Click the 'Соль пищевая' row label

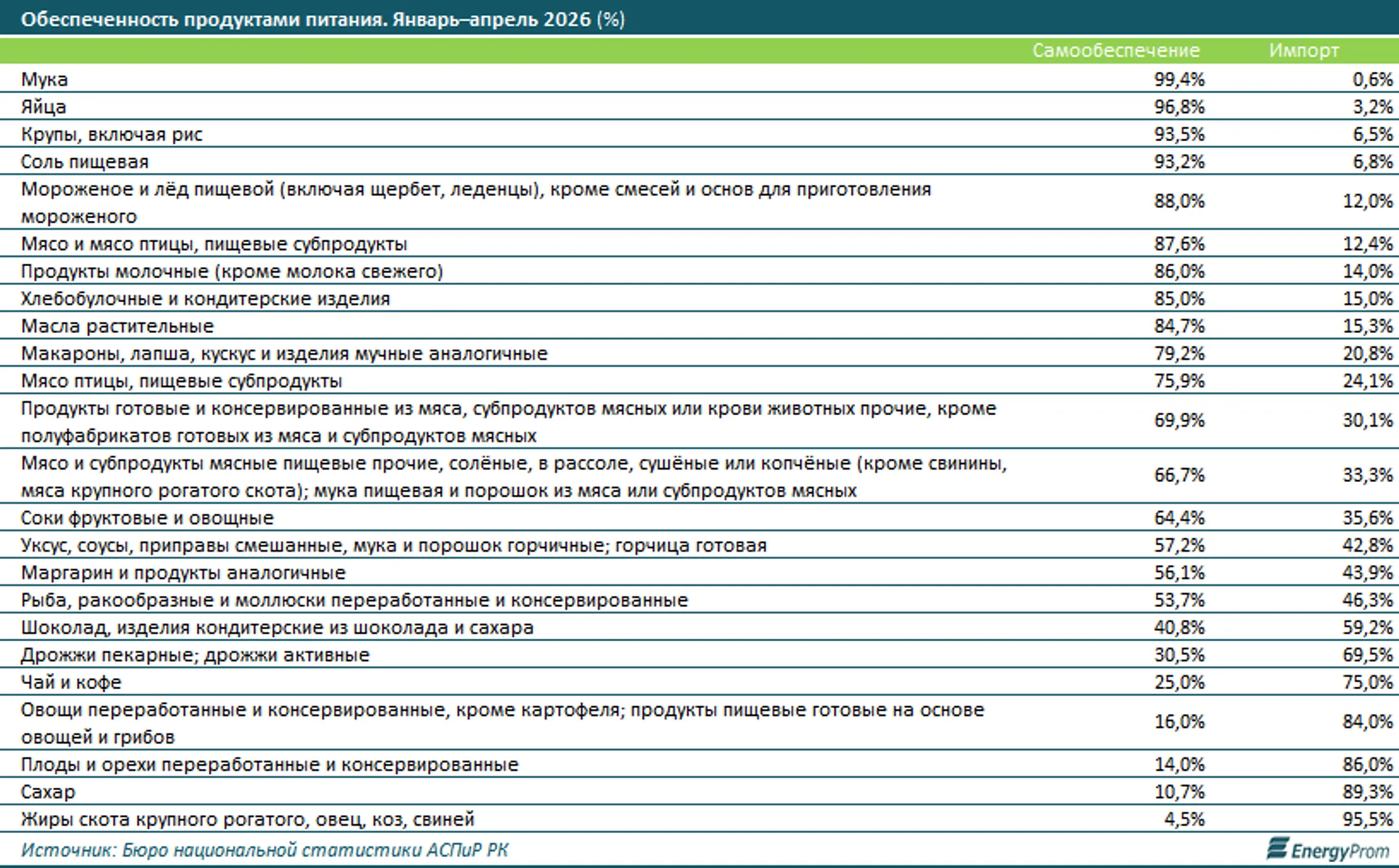coord(85,161)
